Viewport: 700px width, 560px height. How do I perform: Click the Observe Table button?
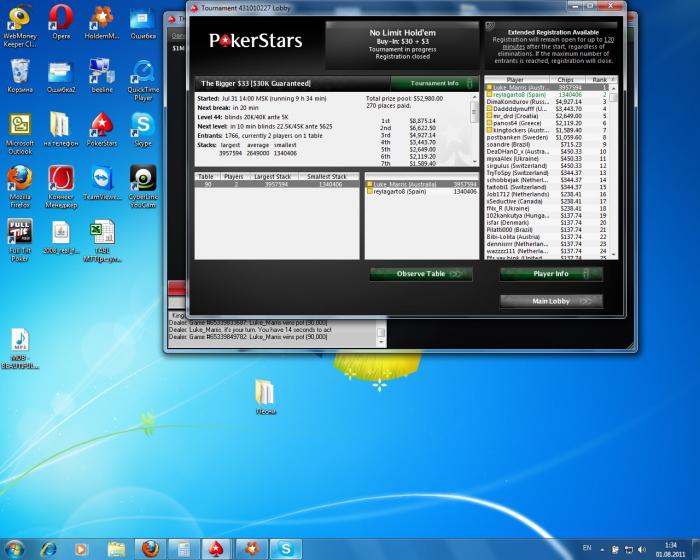(x=420, y=273)
